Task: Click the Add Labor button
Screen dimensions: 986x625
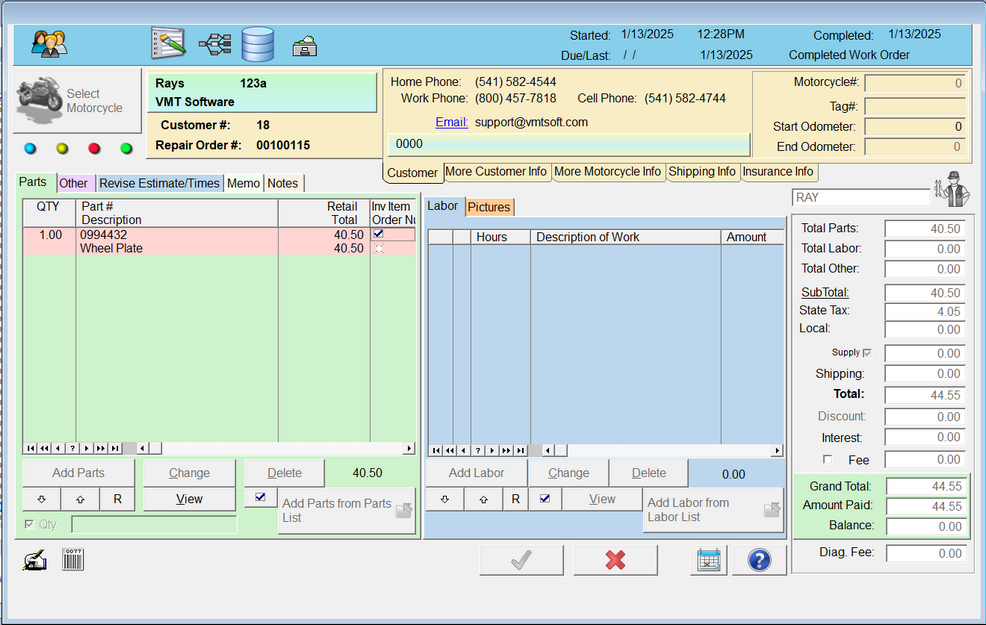Action: pyautogui.click(x=476, y=473)
